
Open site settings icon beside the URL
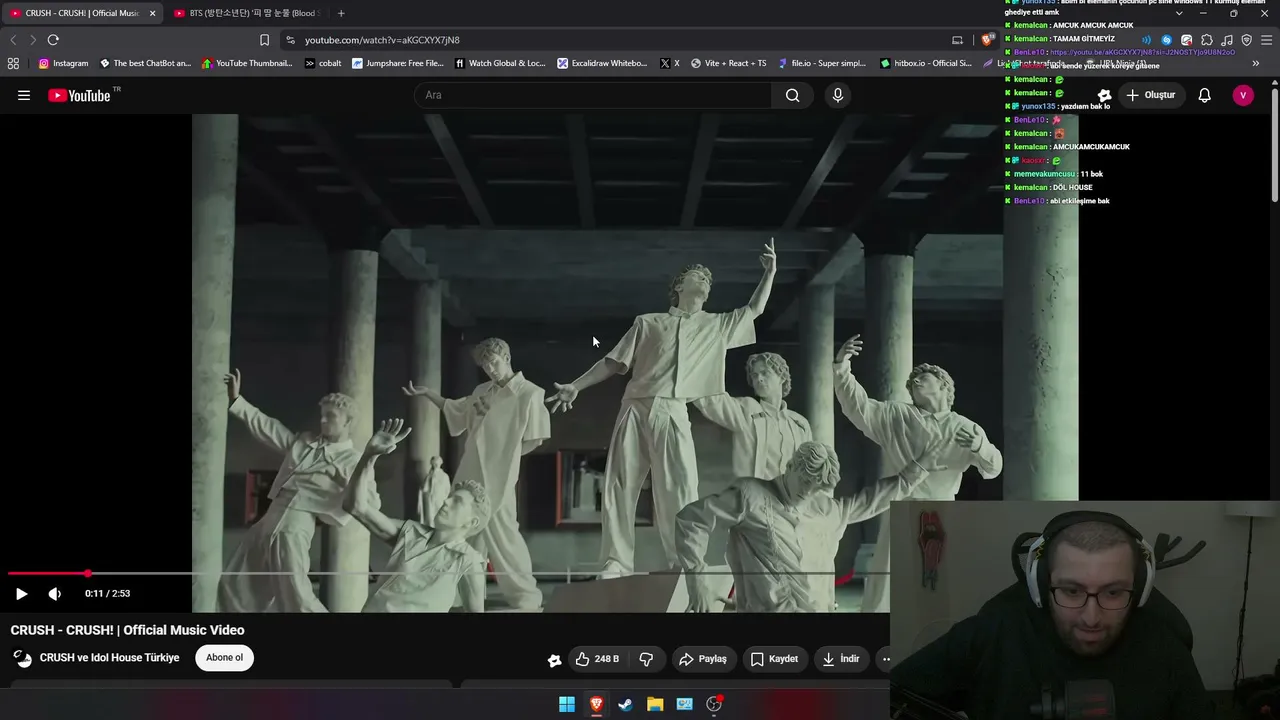(290, 40)
